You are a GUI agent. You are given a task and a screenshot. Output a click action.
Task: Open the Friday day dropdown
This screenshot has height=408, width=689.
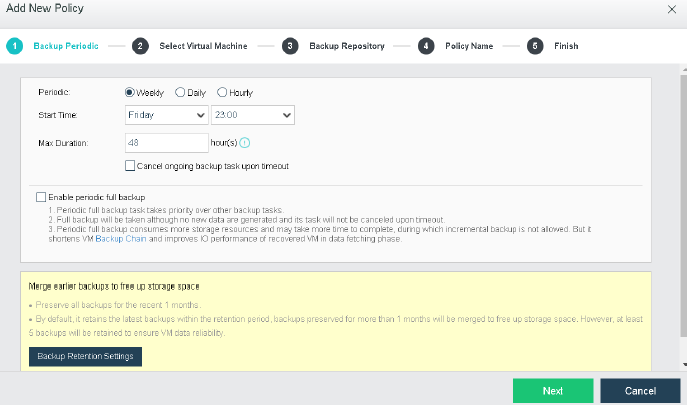[166, 116]
